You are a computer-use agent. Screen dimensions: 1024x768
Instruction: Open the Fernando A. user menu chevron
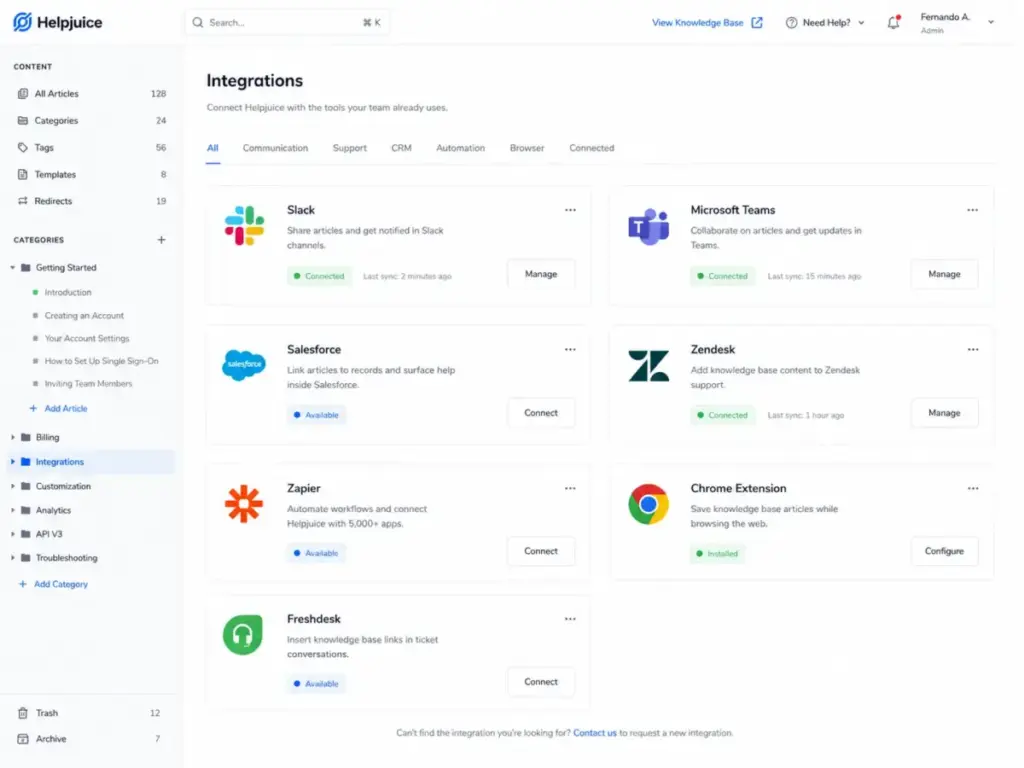(x=991, y=22)
